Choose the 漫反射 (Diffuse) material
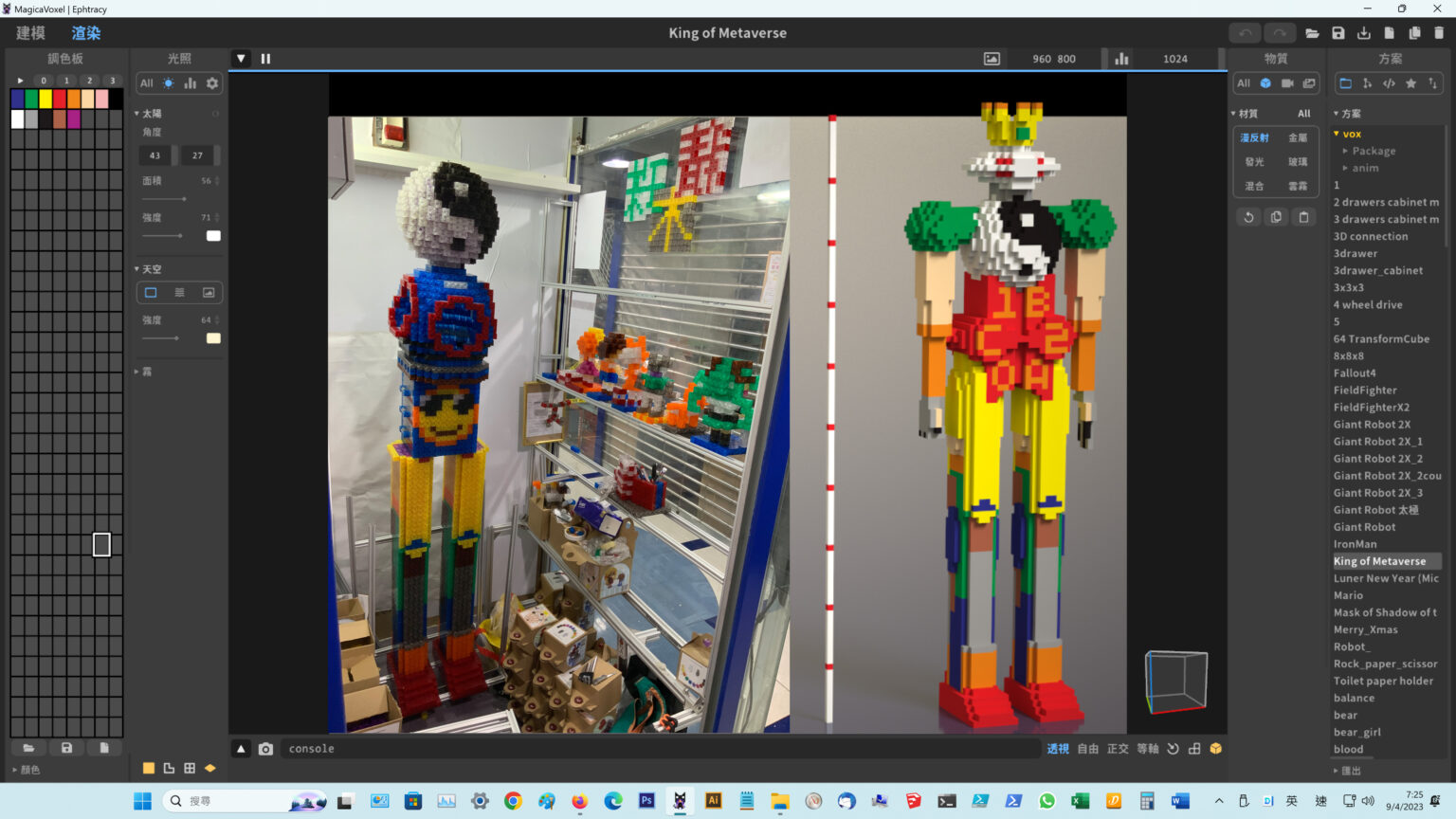 (1254, 137)
